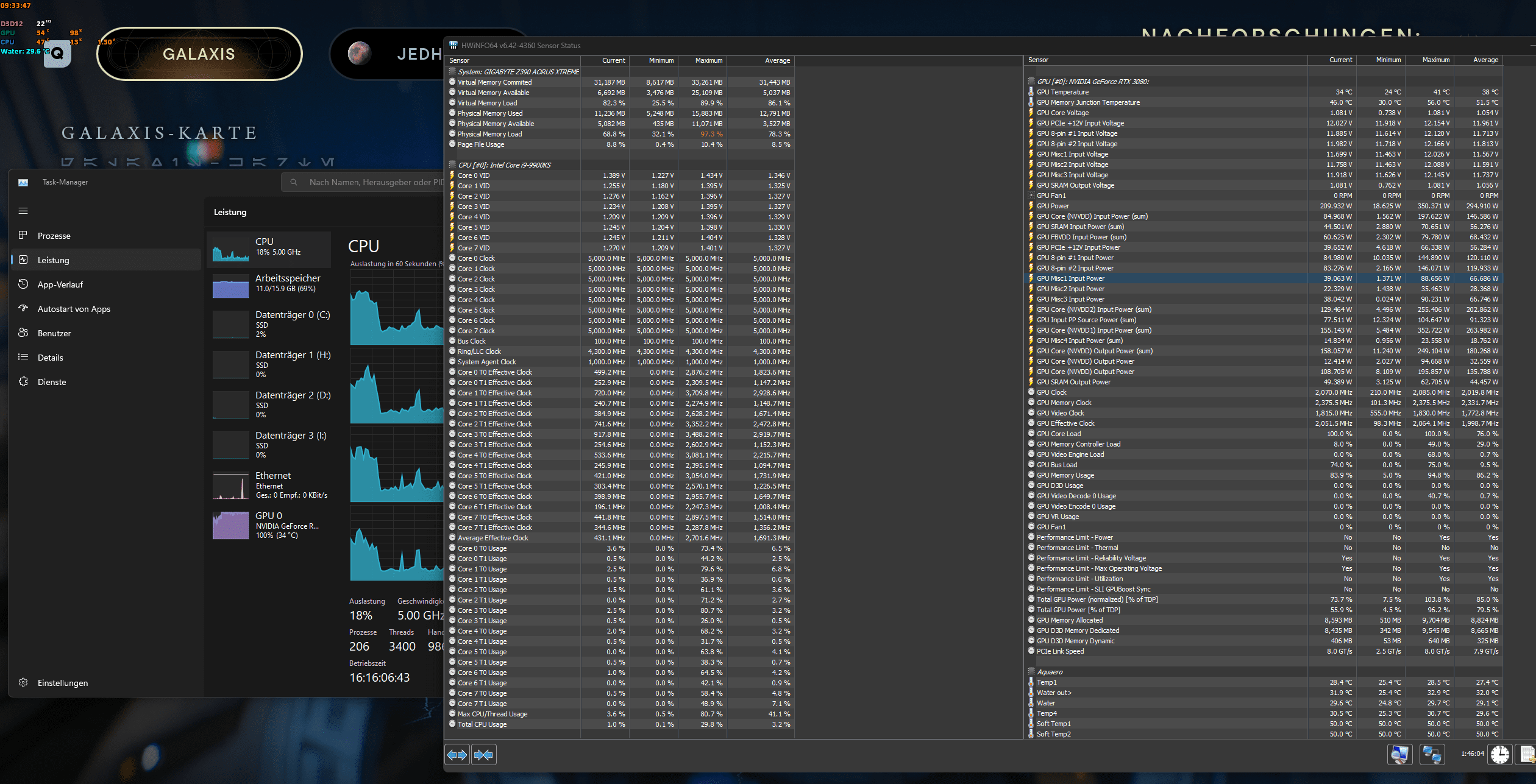This screenshot has width=1536, height=784.
Task: Select Datenträger 3 (I:) performance entry
Action: (269, 445)
